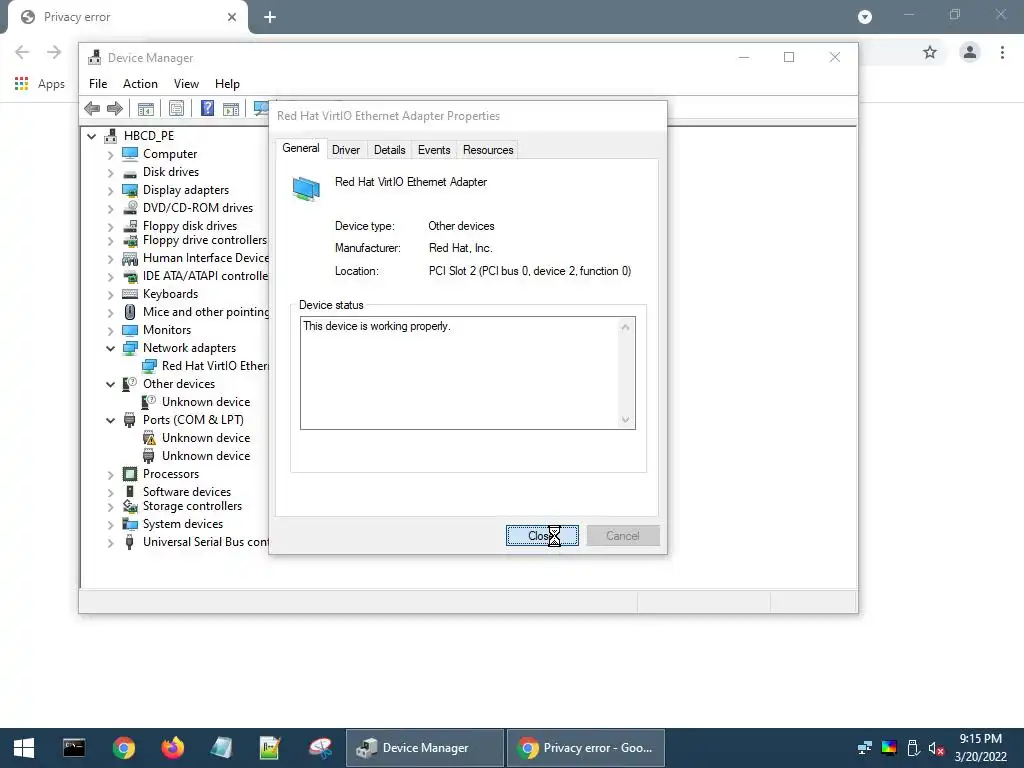Expand the Keyboards category
Image resolution: width=1024 pixels, height=768 pixels.
(110, 295)
